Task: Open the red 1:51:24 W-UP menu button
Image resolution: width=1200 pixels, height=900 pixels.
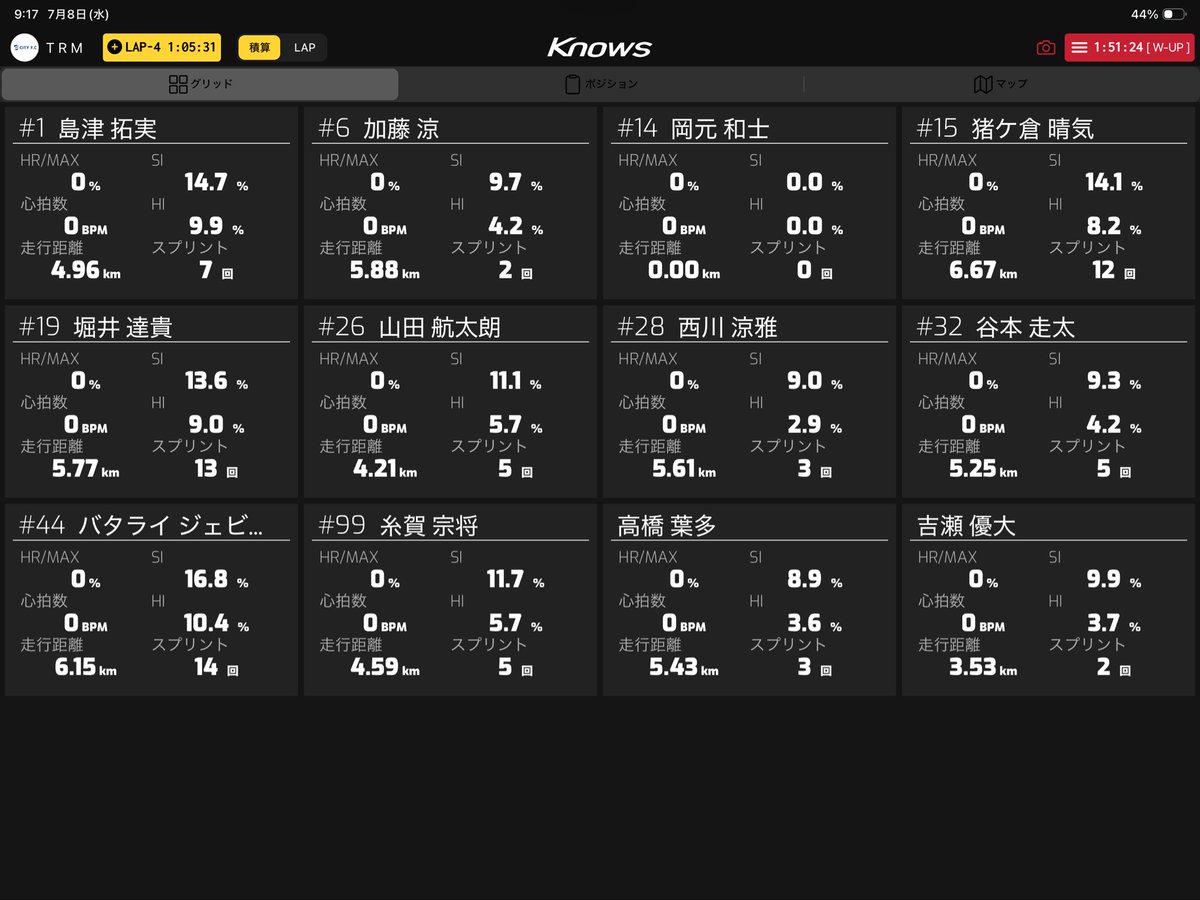Action: (x=1128, y=48)
